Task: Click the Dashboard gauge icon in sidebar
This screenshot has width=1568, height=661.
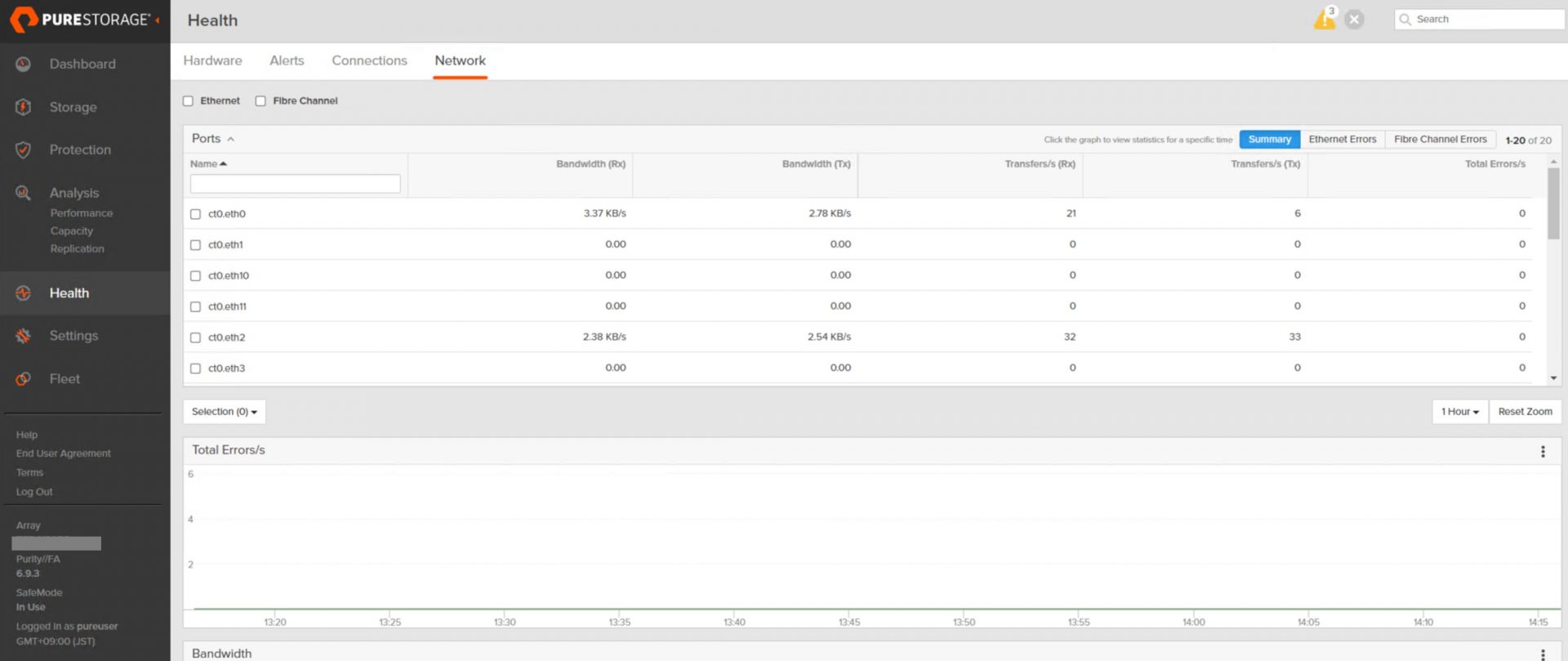Action: click(x=23, y=64)
